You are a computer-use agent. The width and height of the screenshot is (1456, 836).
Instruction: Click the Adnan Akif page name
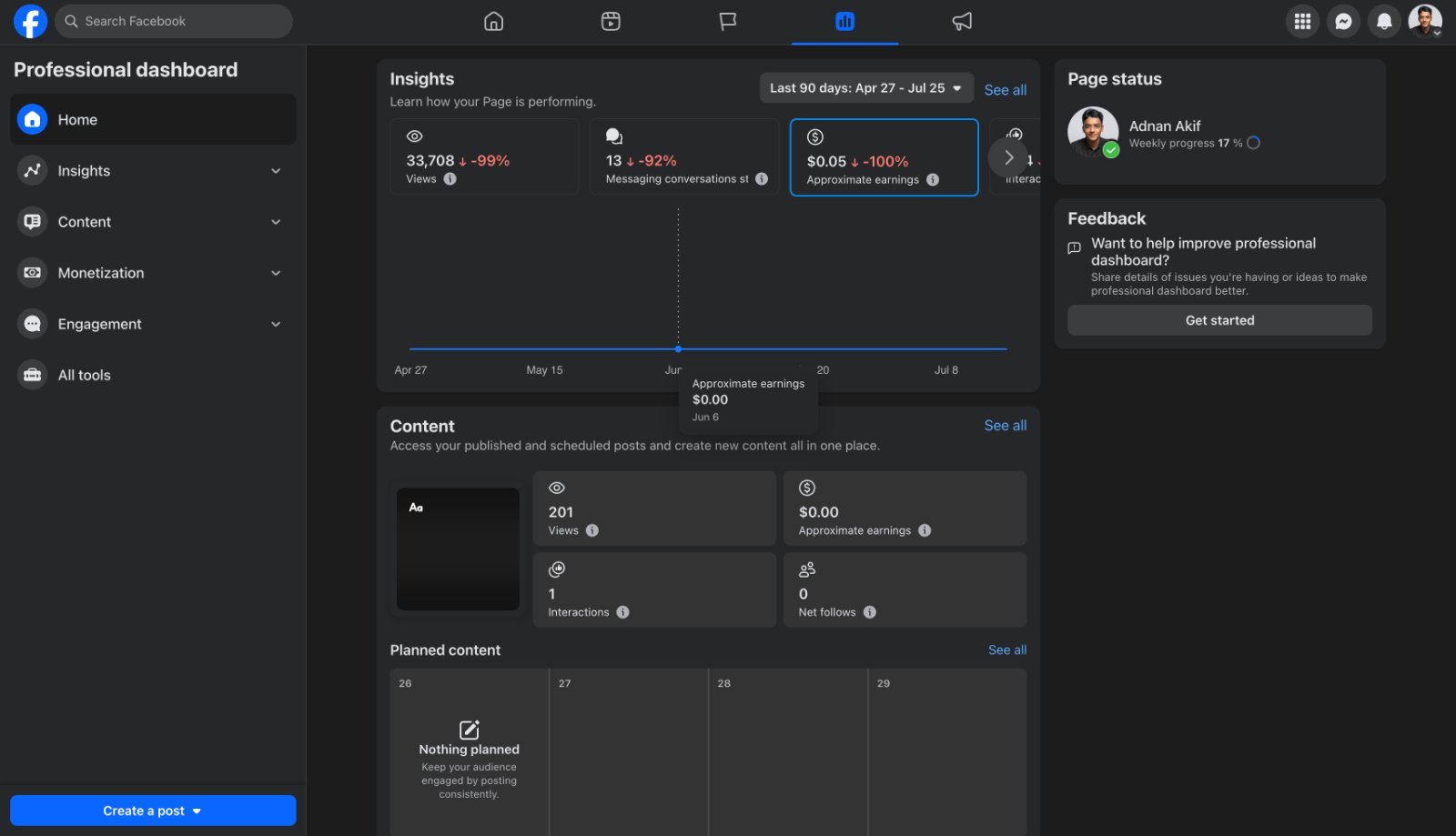(x=1164, y=126)
